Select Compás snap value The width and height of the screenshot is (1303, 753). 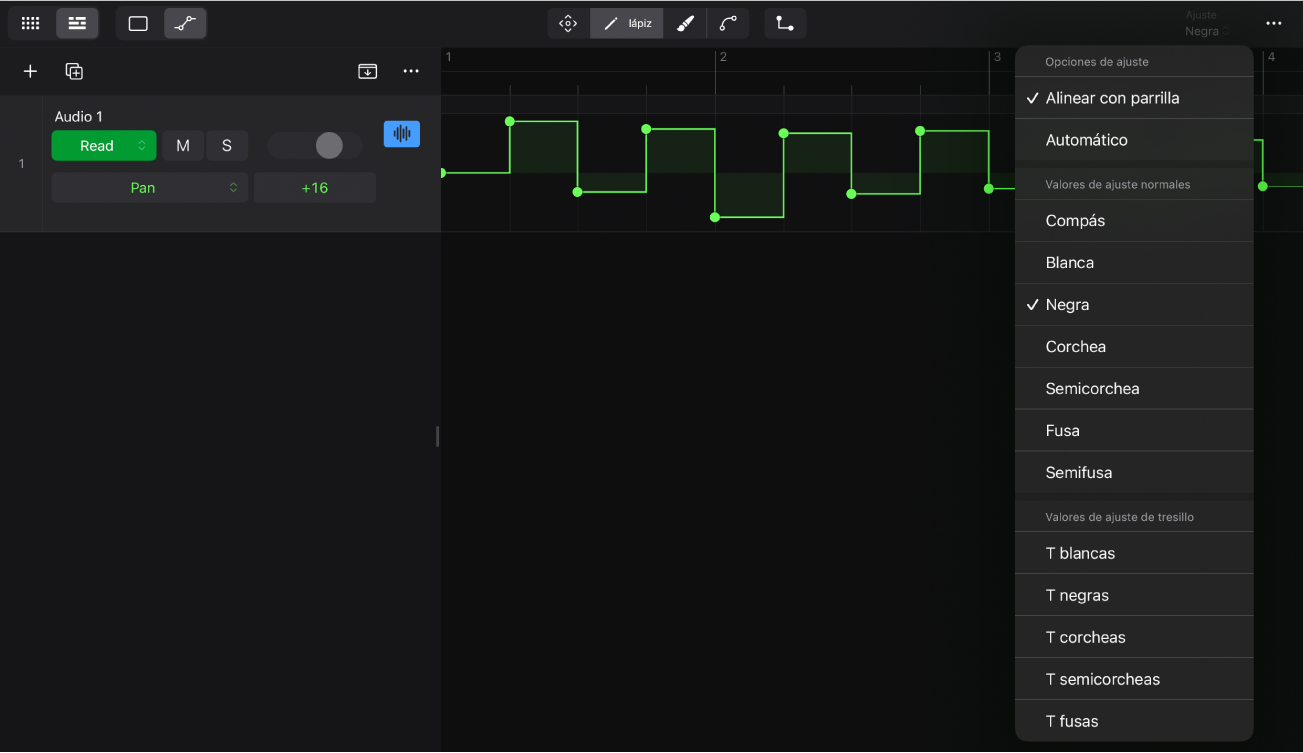tap(1134, 221)
